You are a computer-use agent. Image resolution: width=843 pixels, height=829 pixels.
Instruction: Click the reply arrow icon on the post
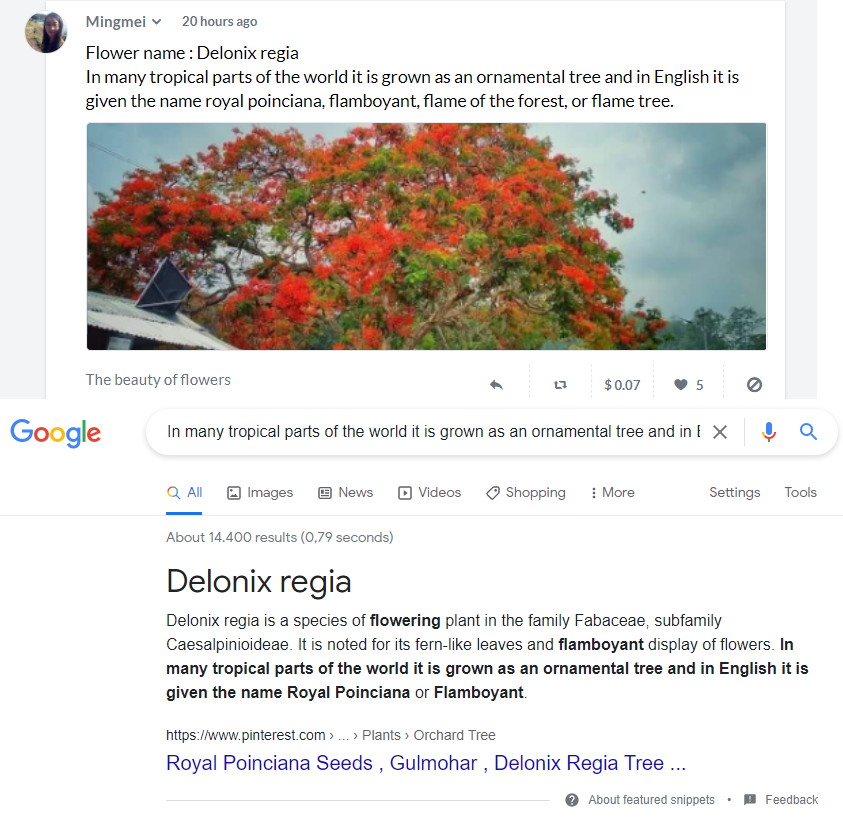pyautogui.click(x=496, y=385)
